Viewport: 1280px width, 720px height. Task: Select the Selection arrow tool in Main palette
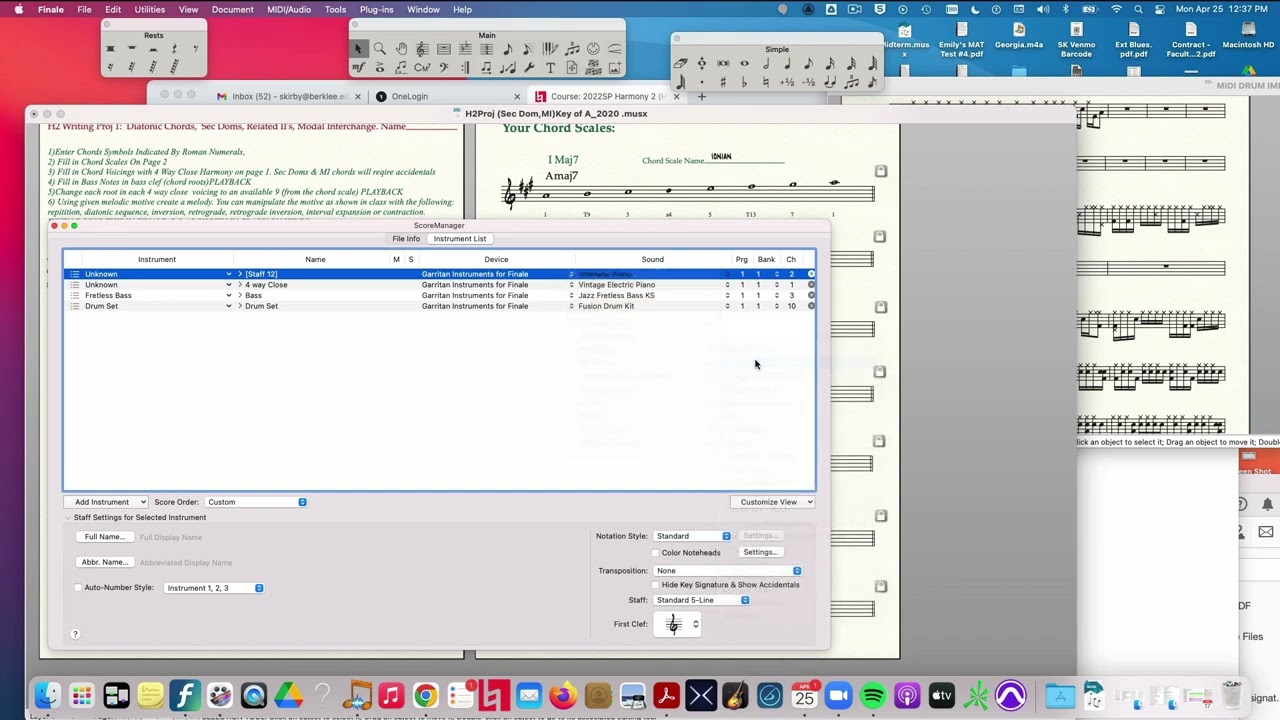(358, 49)
